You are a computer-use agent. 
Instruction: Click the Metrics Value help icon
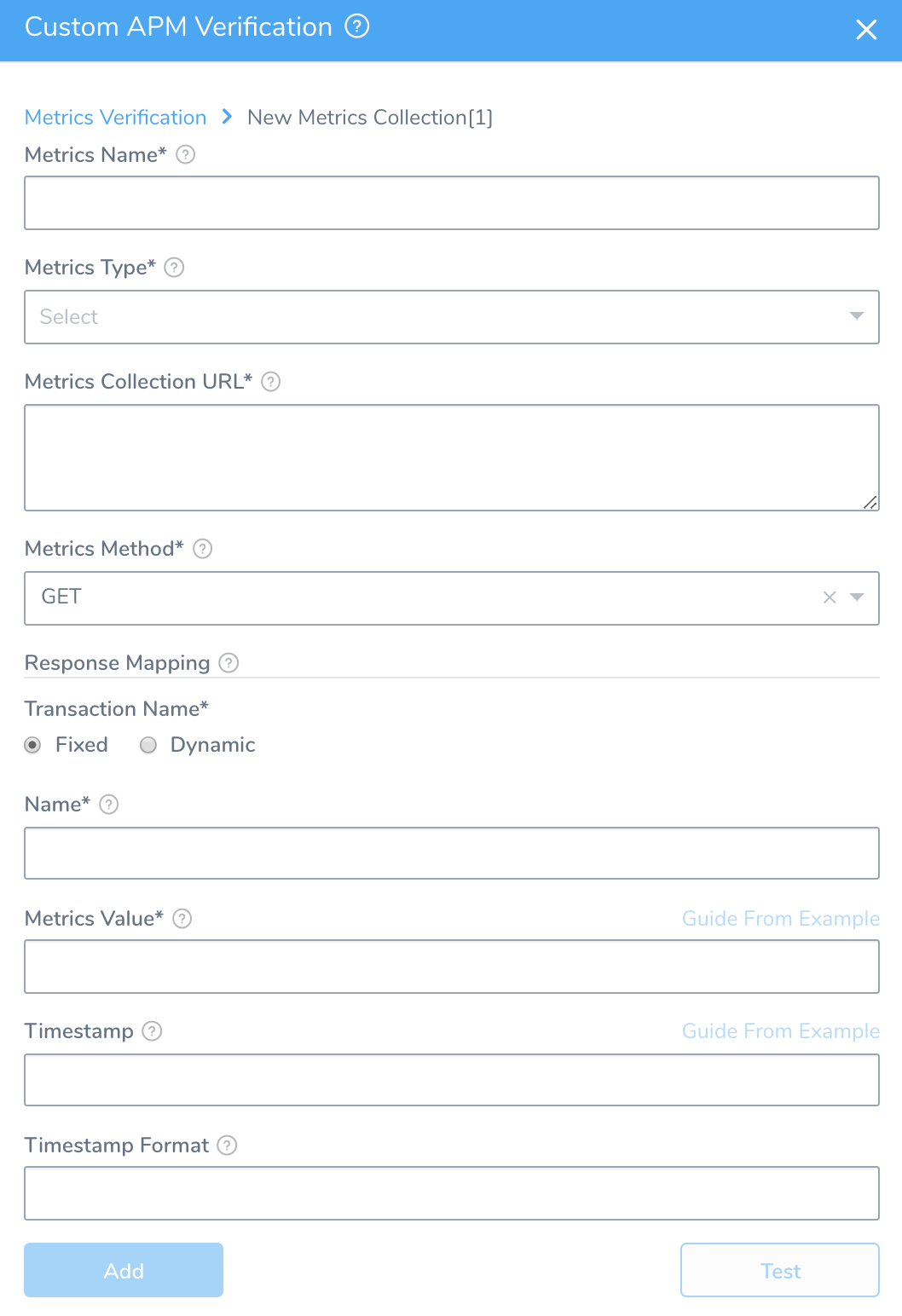pyautogui.click(x=182, y=918)
